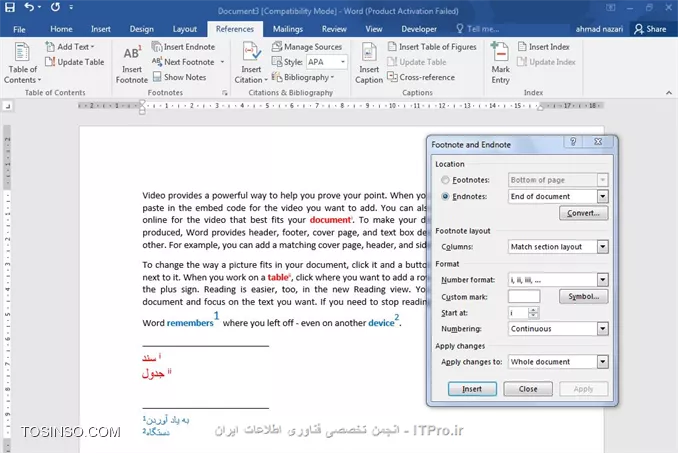Open the Review tab
678x453 pixels.
(x=334, y=29)
